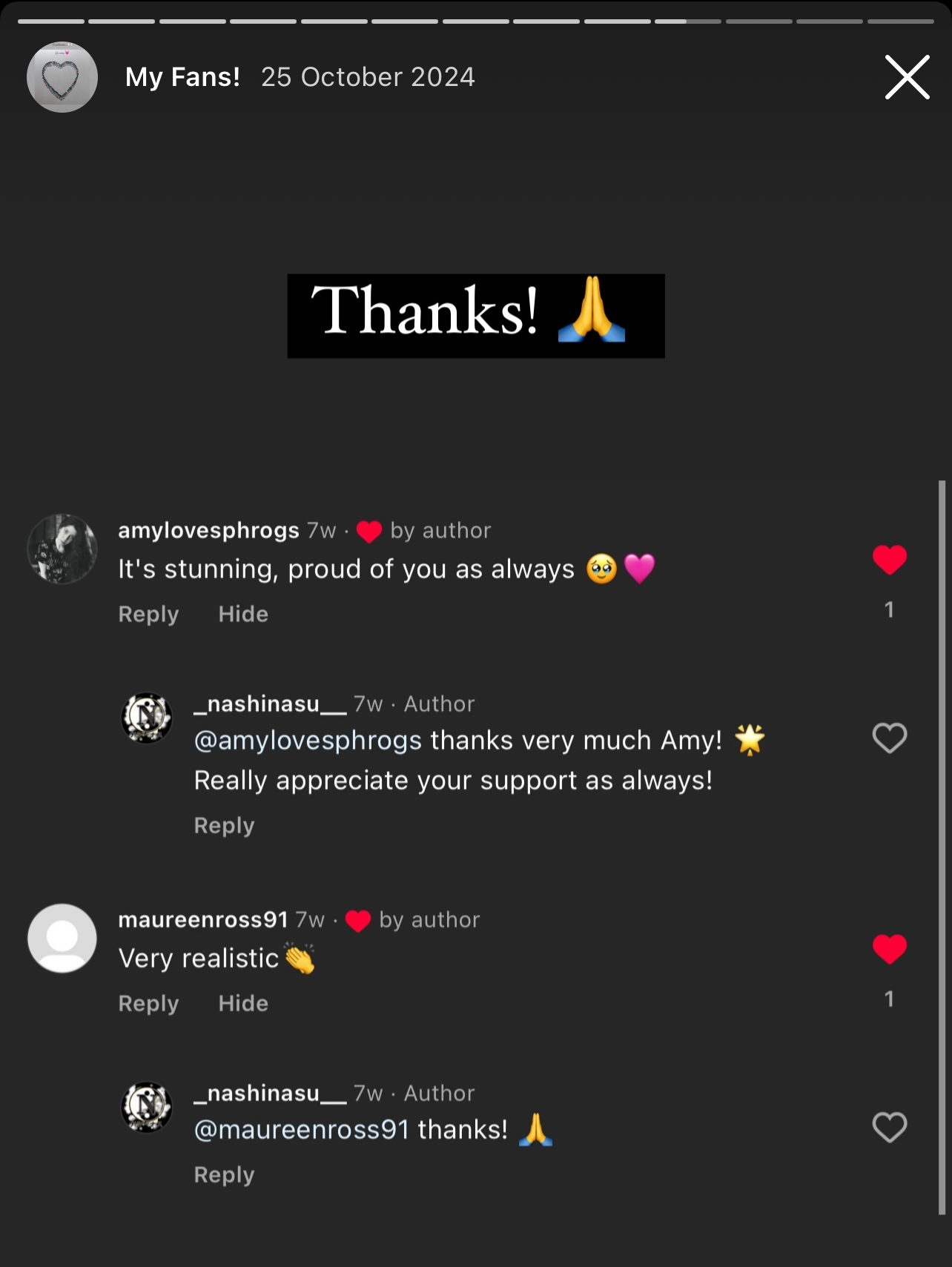The image size is (952, 1267).
Task: Unlike maureenross91's comment with the red heart
Action: pos(889,949)
